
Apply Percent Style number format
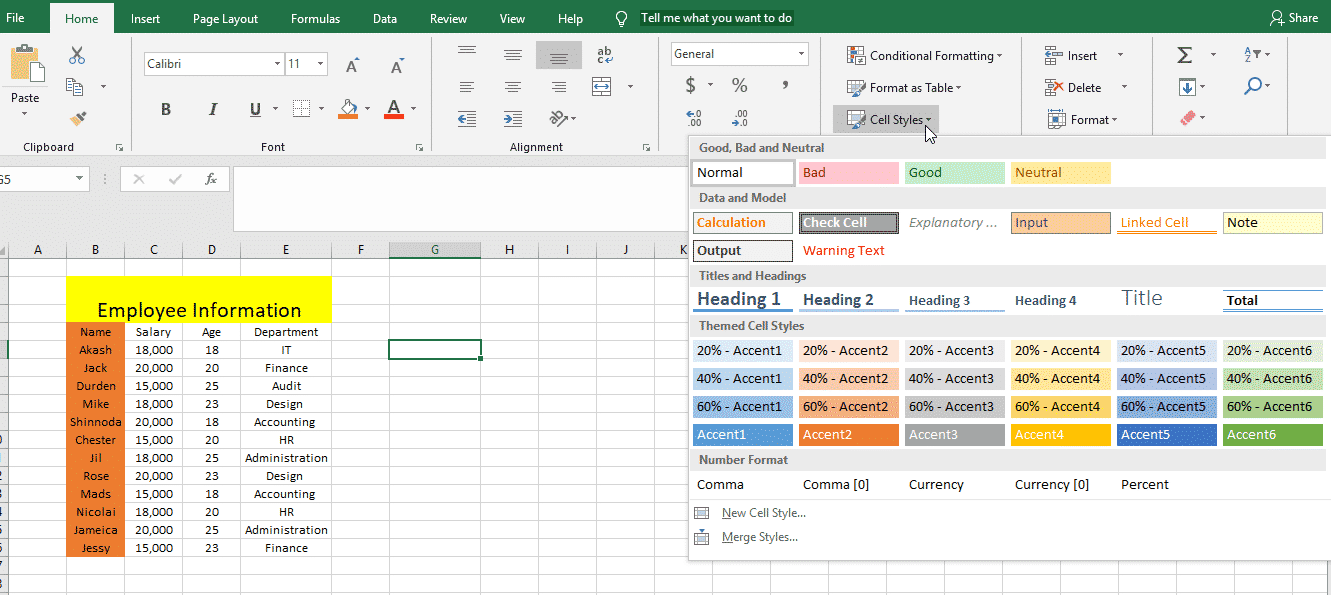739,86
